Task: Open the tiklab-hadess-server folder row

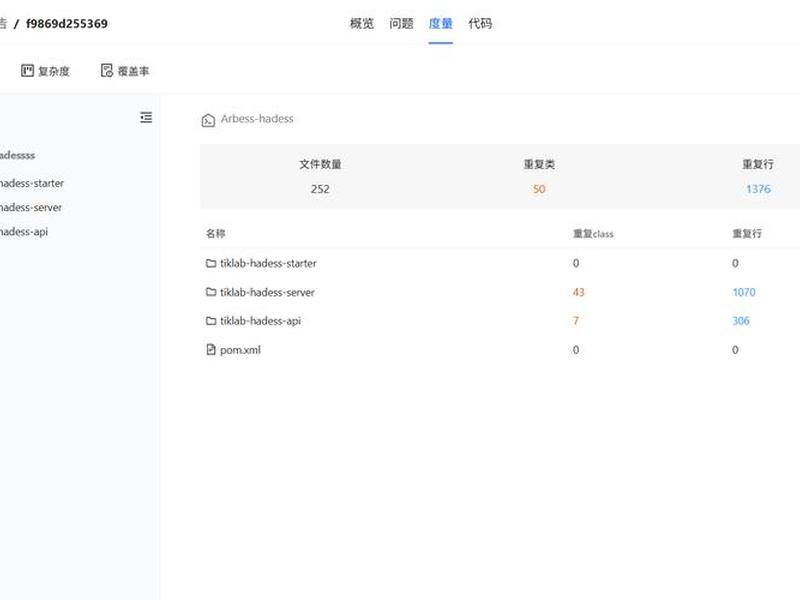Action: (x=267, y=292)
